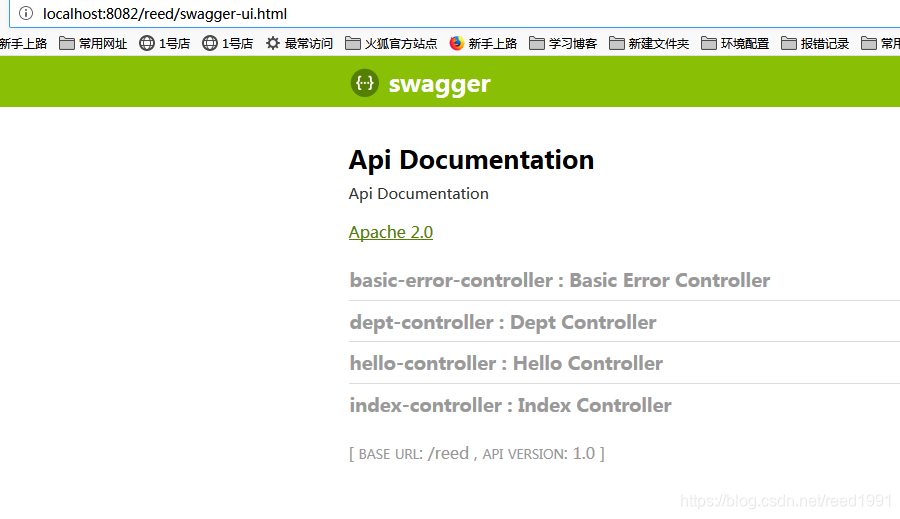The width and height of the screenshot is (900, 519).
Task: Open the 环境配置 bookmark folder
Action: 735,44
